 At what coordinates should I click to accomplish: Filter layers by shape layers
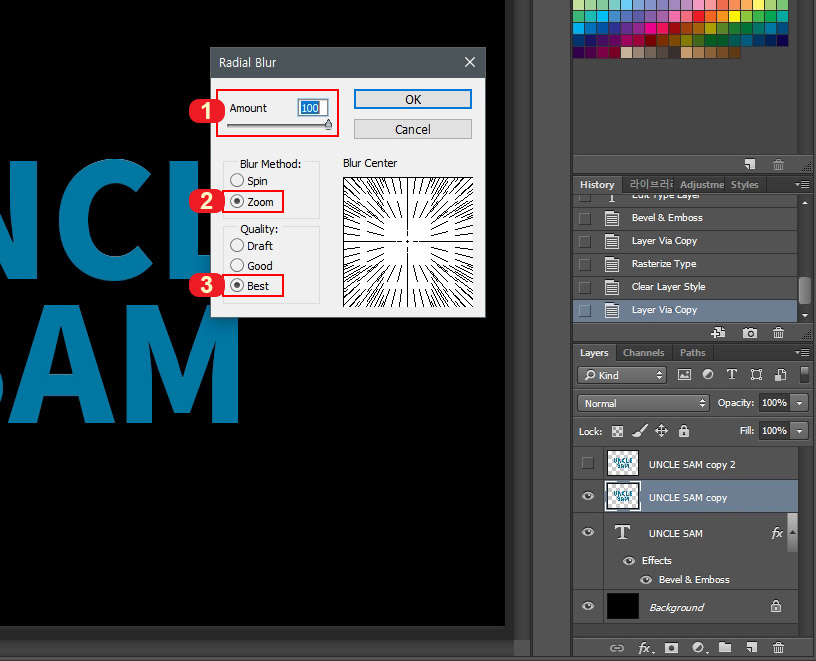(x=756, y=375)
